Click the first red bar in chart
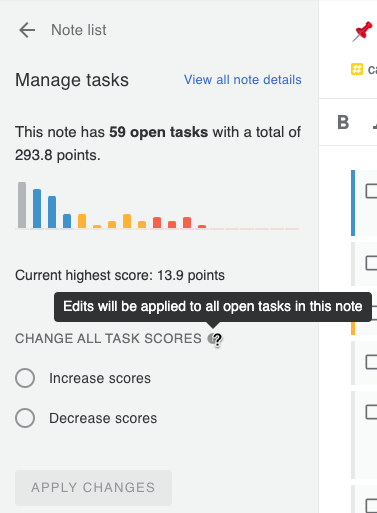 pos(157,223)
